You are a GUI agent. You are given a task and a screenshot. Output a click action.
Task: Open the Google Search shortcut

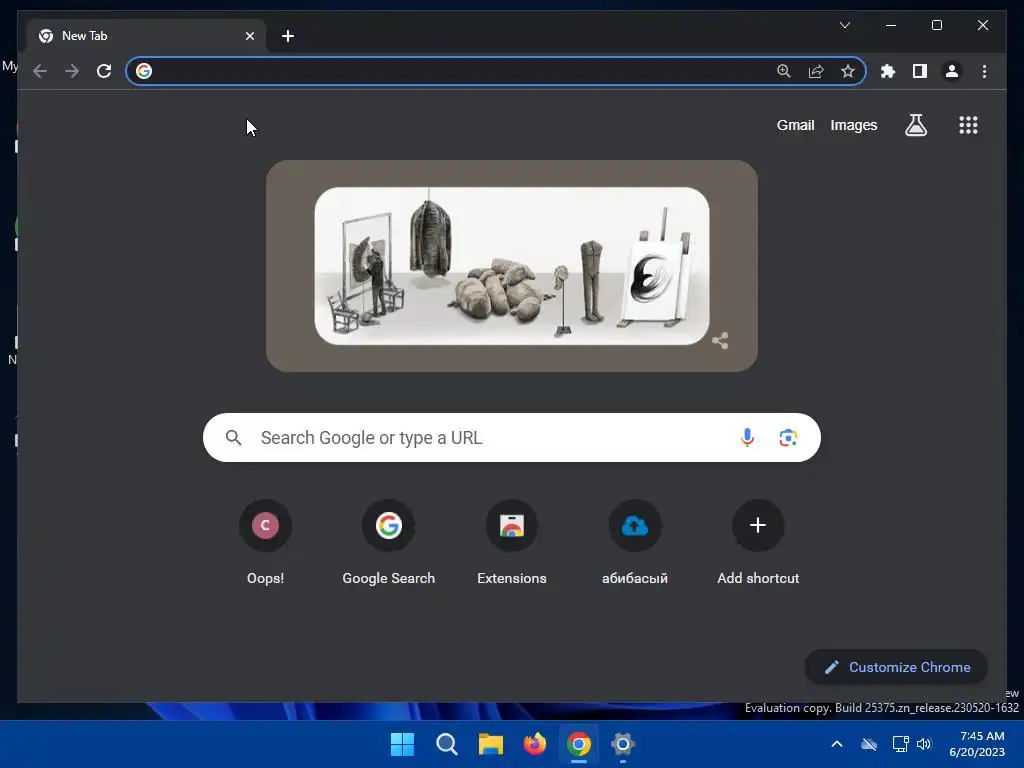[389, 543]
